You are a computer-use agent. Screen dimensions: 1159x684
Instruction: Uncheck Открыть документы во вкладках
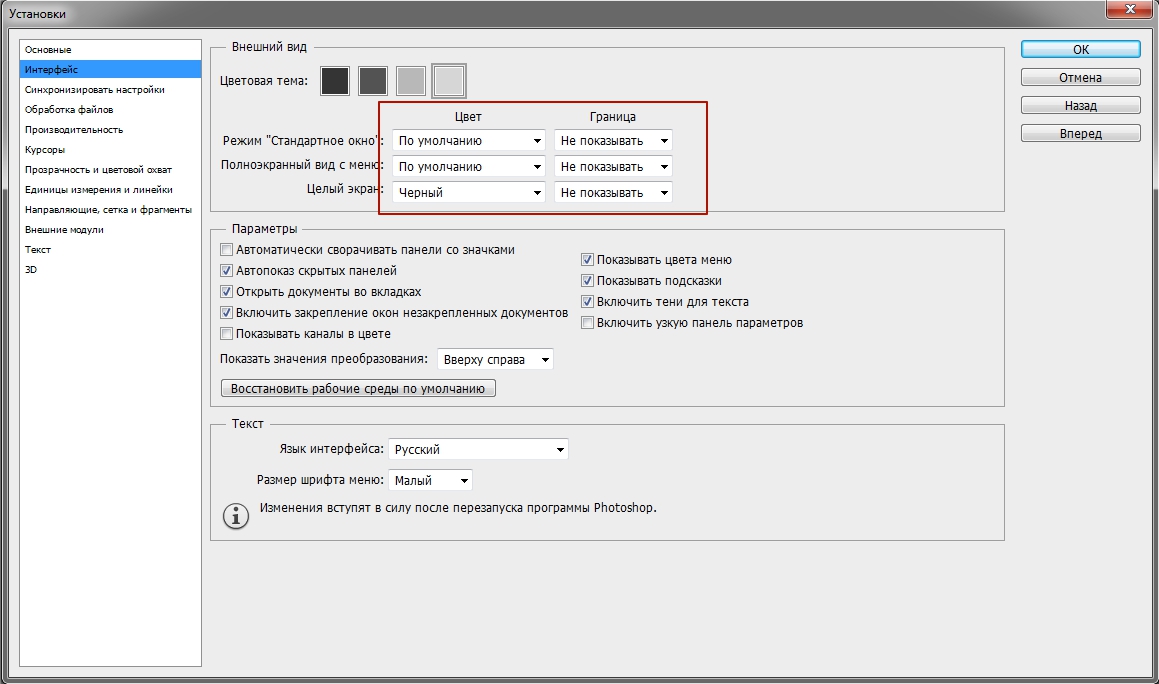[227, 291]
